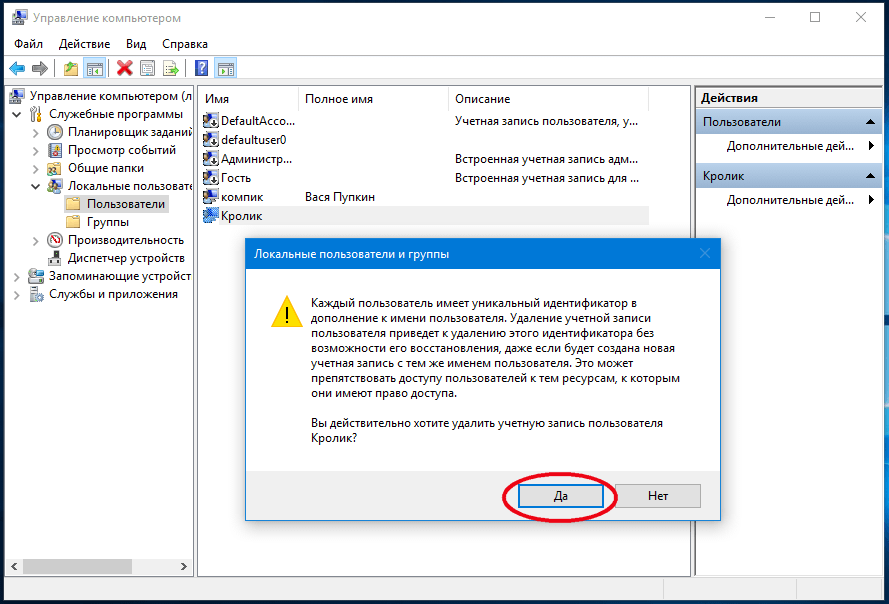Screen dimensions: 889x604
Task: Click the blue back arrow icon
Action: [x=17, y=69]
